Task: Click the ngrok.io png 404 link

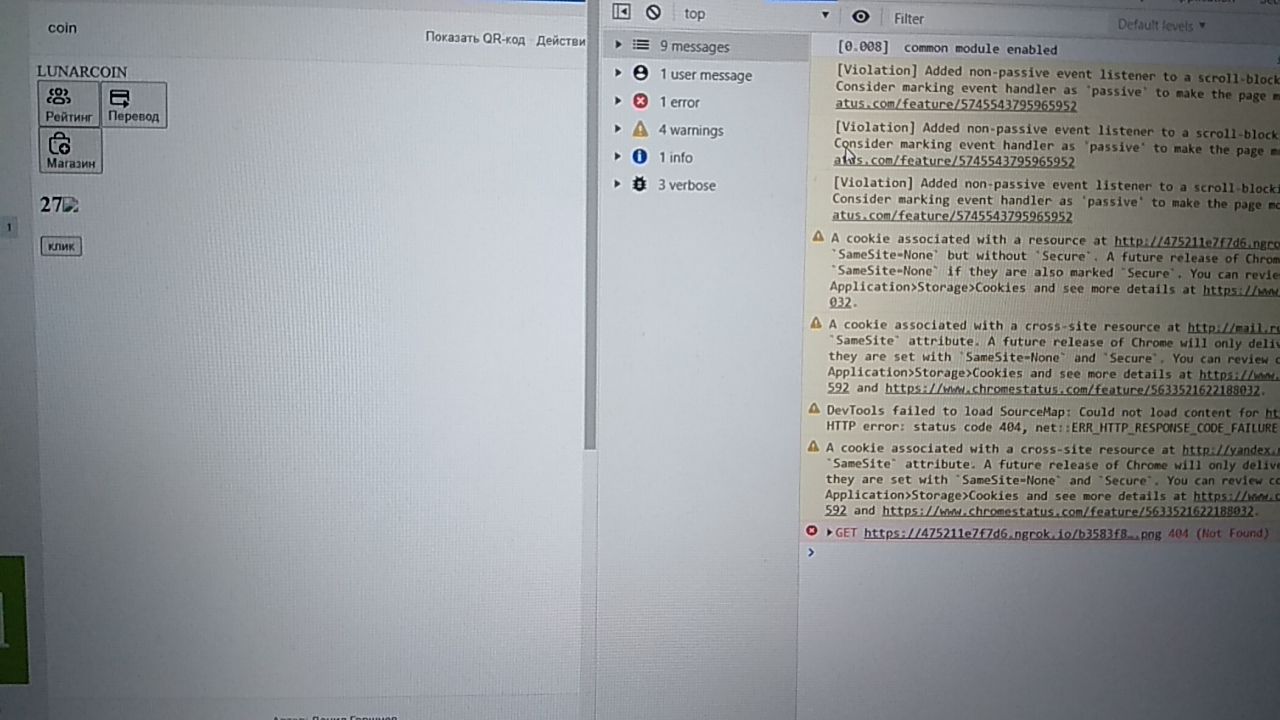Action: pos(1012,534)
